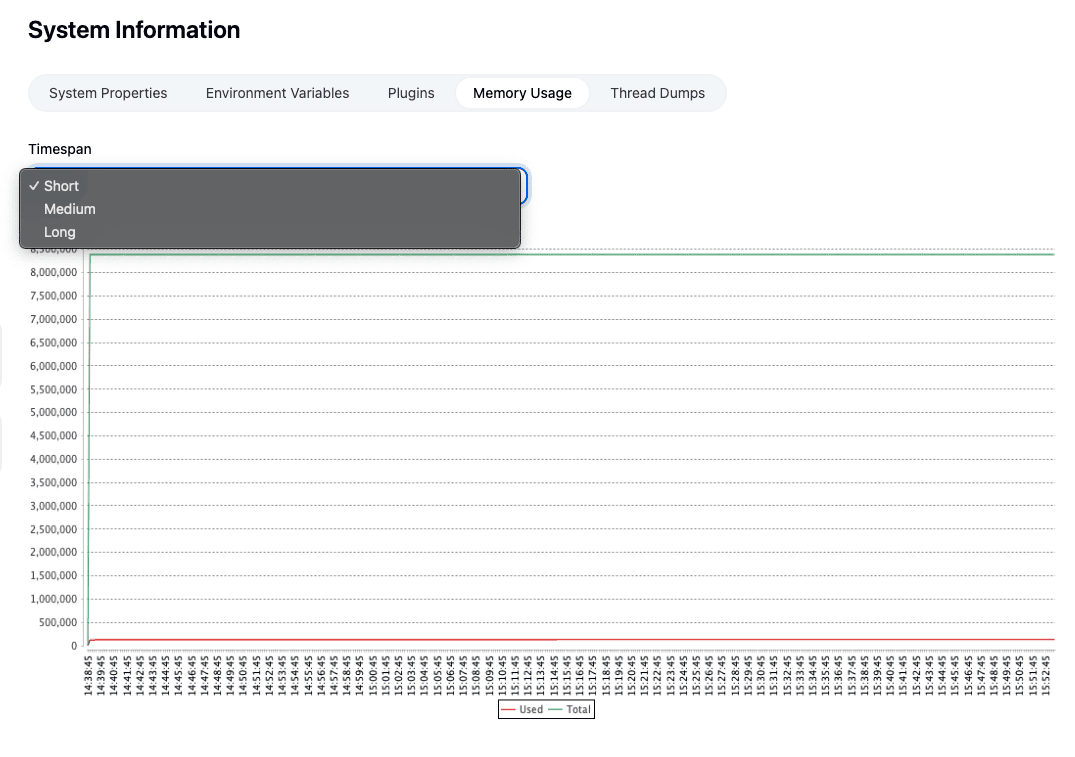Screen dimensions: 1075x757
Task: Toggle the Total series in the legend
Action: 578,709
